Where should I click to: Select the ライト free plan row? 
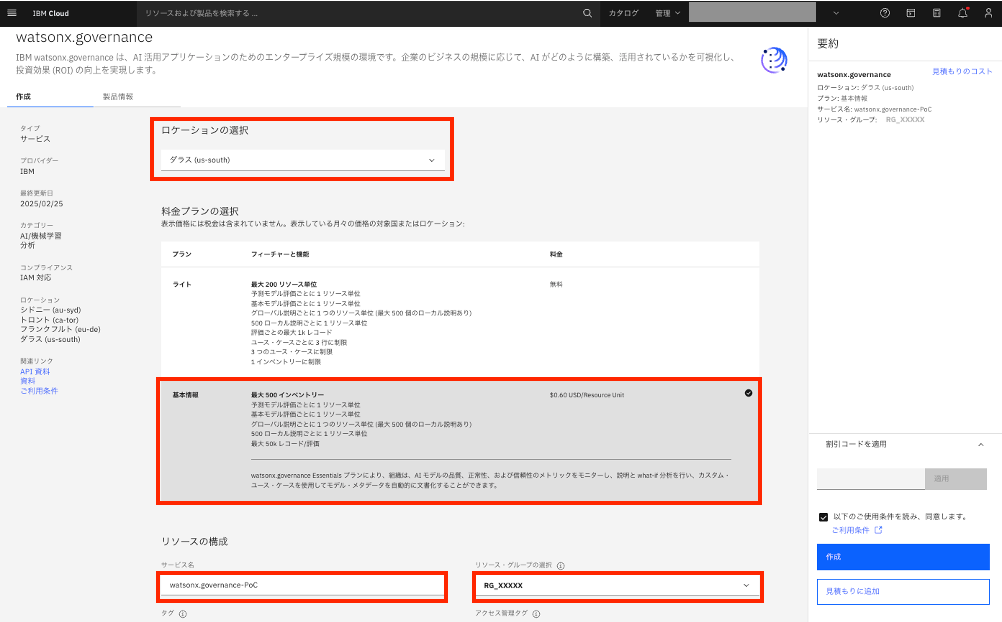tap(457, 321)
